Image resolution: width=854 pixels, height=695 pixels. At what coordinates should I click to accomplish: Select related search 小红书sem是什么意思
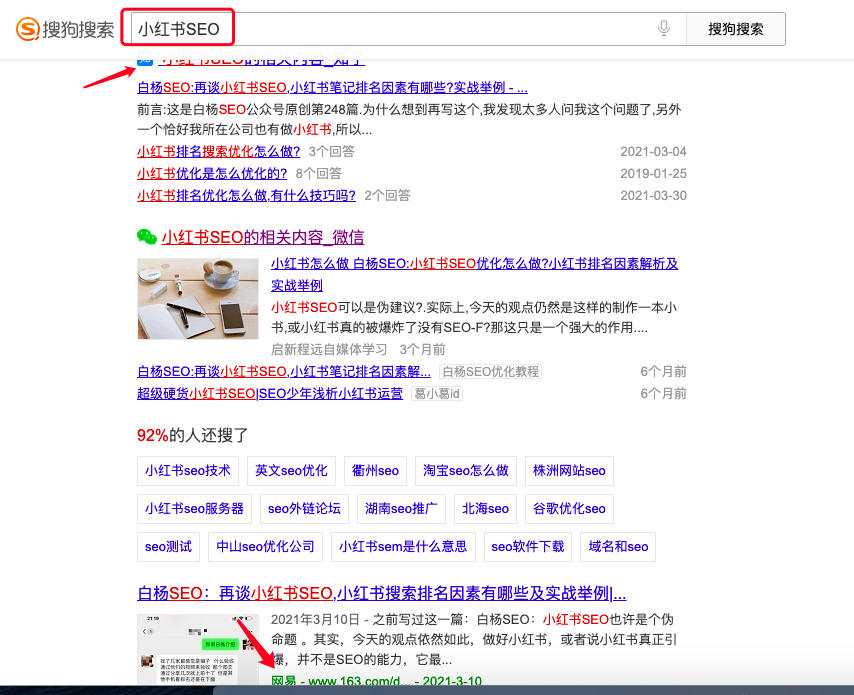click(x=403, y=547)
